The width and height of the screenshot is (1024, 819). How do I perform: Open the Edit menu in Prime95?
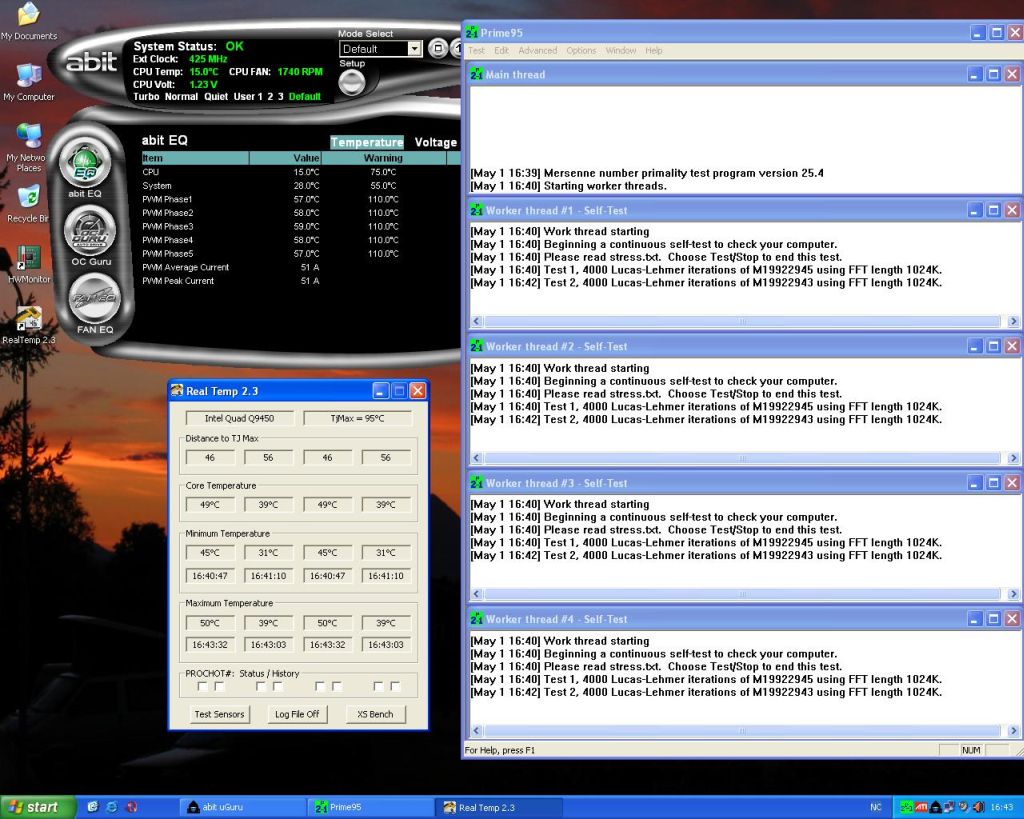coord(501,50)
